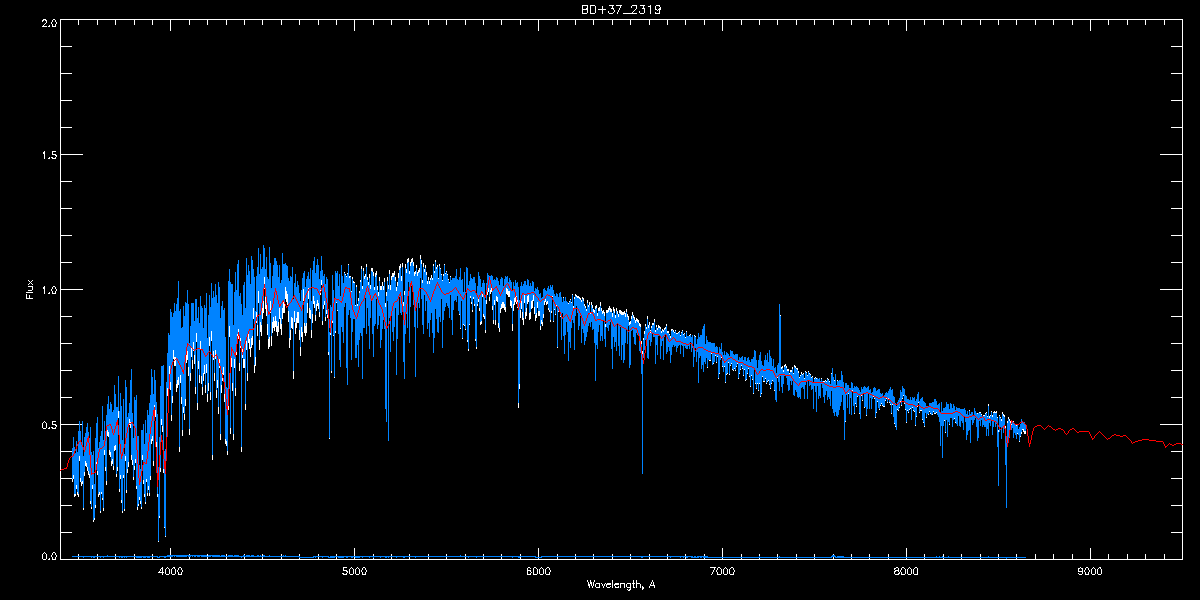Click the bottom of the deep absorption line between 6000 and 7000
Viewport: 1200px width, 600px height.
642,472
